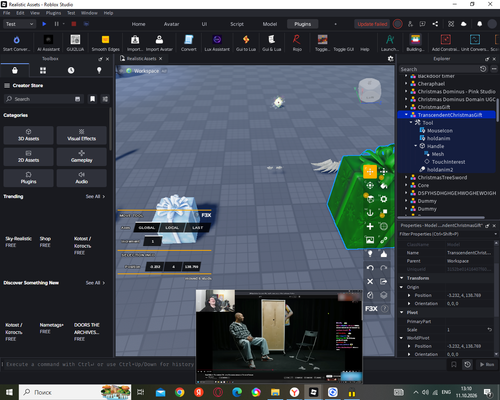Viewport: 500px width, 400px height.
Task: Toggle the command bar bookmark icon
Action: 454,365
